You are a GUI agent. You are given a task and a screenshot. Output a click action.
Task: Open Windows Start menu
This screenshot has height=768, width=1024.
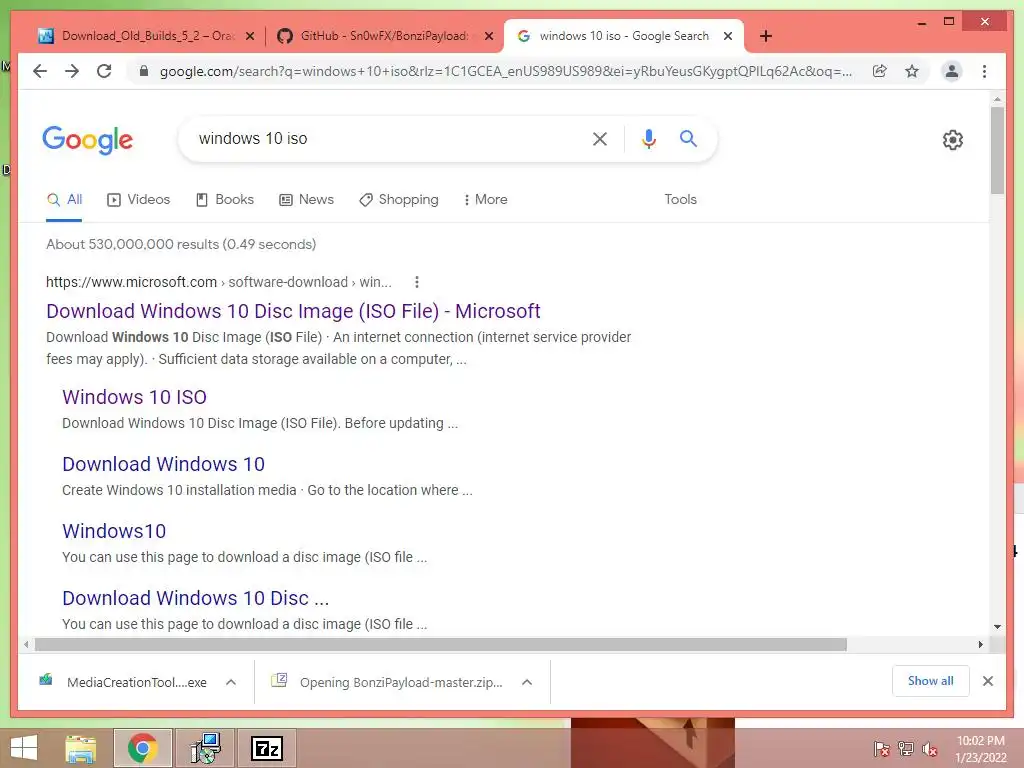(24, 748)
